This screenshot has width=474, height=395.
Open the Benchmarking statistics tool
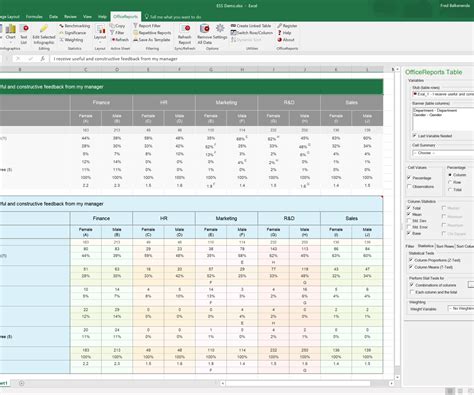pyautogui.click(x=75, y=26)
